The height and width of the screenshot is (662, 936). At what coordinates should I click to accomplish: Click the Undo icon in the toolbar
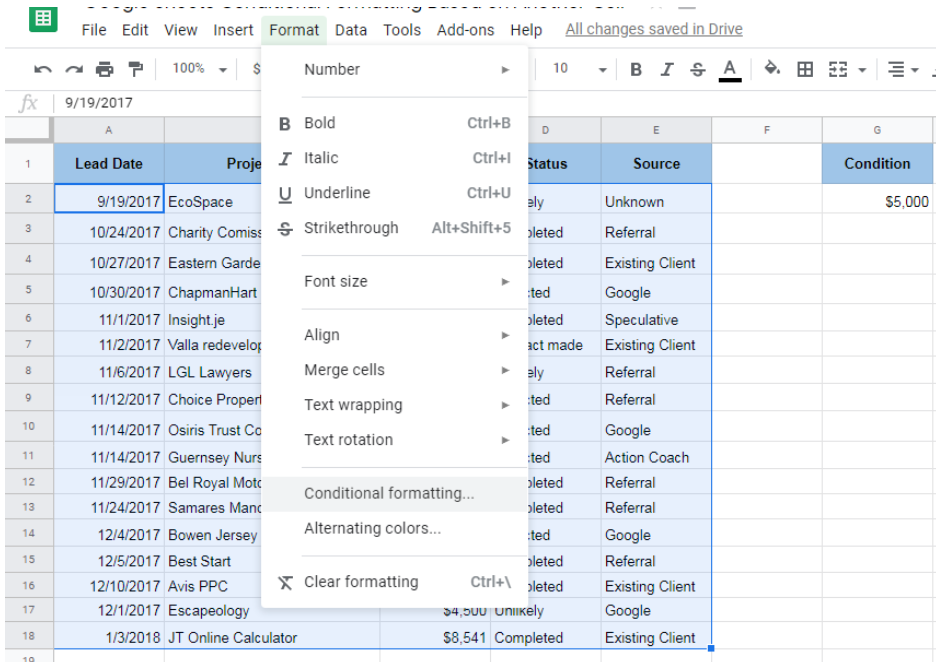(42, 69)
